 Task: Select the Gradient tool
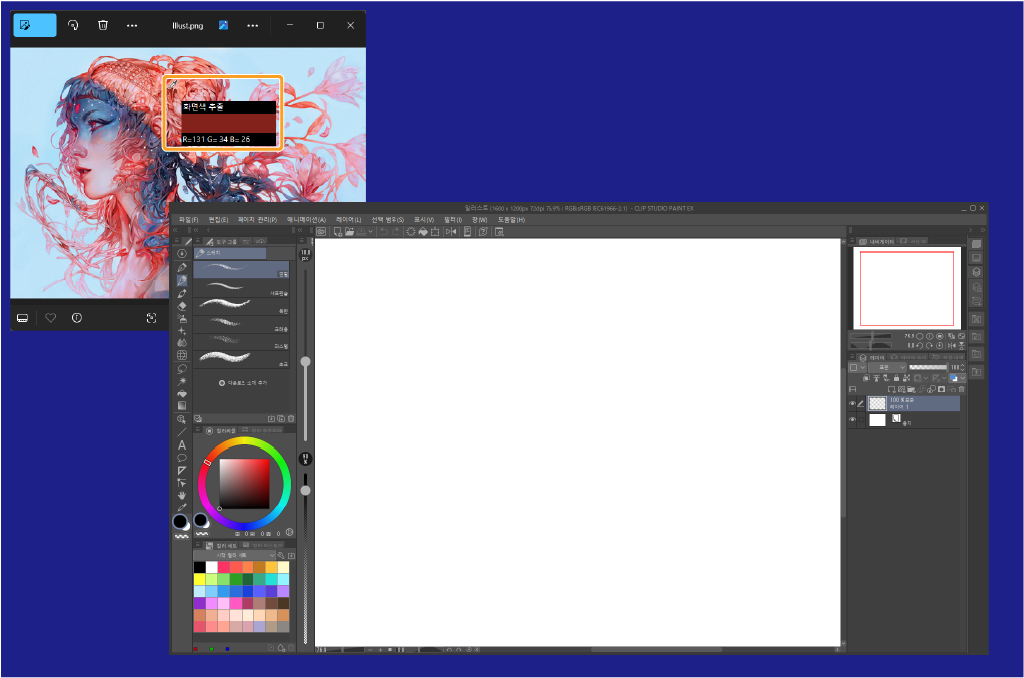tap(182, 406)
